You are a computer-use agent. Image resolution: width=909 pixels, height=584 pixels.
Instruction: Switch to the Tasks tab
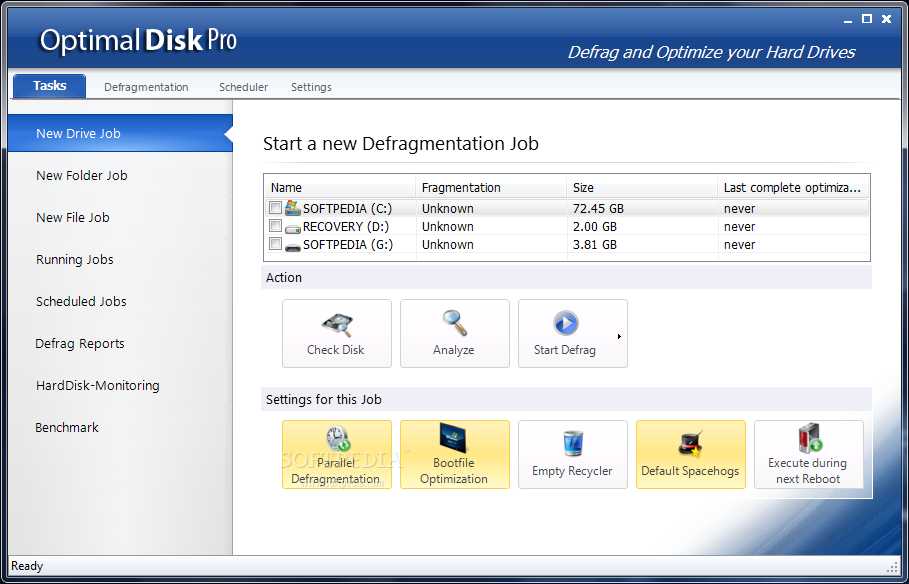pos(49,86)
